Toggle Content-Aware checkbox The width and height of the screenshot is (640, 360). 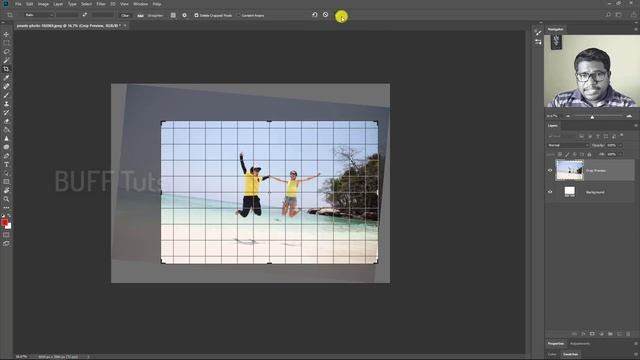click(x=239, y=16)
